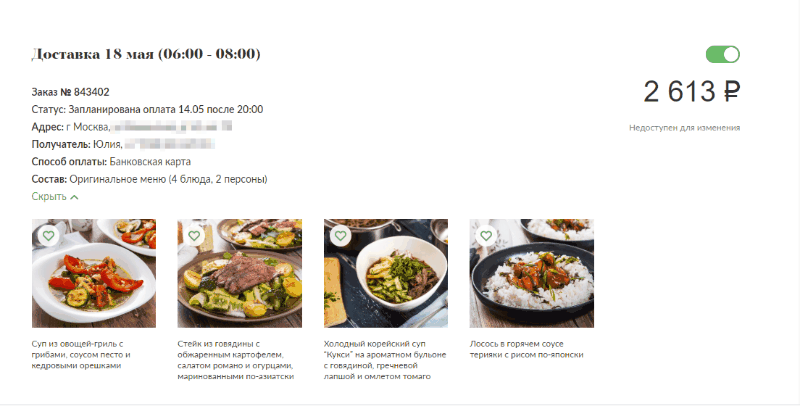This screenshot has height=406, width=800.
Task: Click dish title Холодный корейский суп Кукси
Action: click(385, 360)
